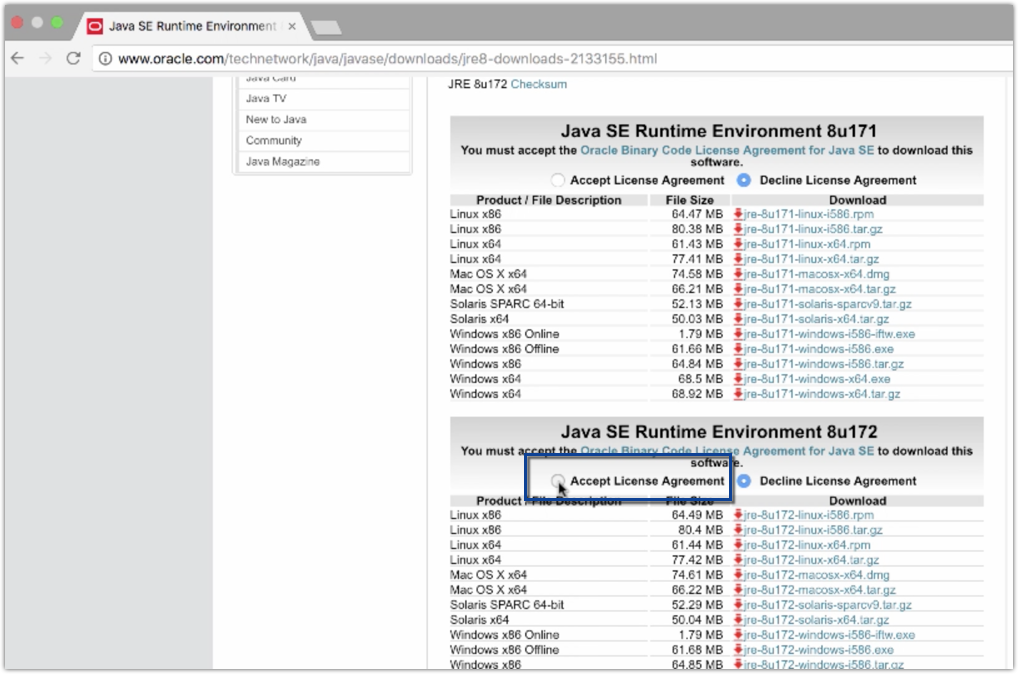This screenshot has height=674, width=1018.
Task: Click the browser back arrow
Action: pyautogui.click(x=17, y=58)
